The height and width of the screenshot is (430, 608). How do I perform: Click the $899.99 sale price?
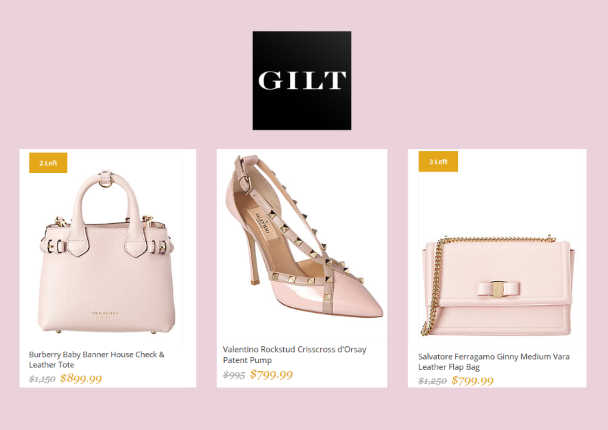coord(81,378)
